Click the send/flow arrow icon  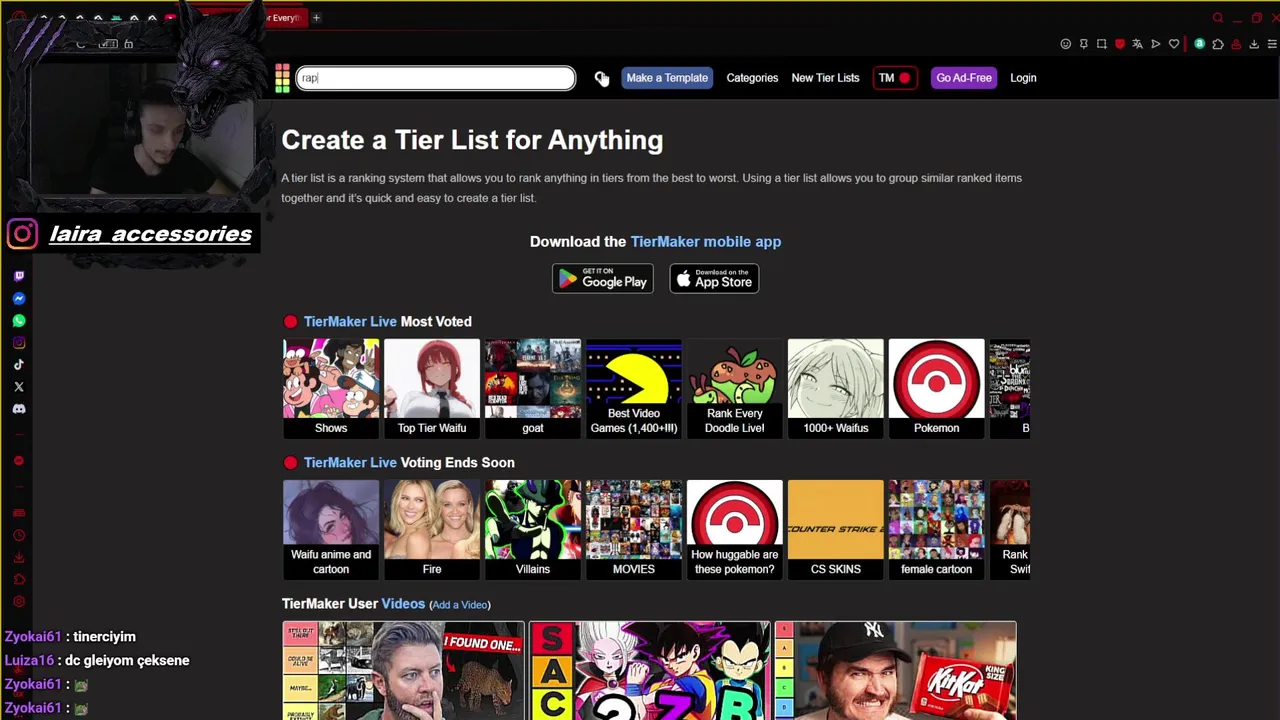point(1156,44)
